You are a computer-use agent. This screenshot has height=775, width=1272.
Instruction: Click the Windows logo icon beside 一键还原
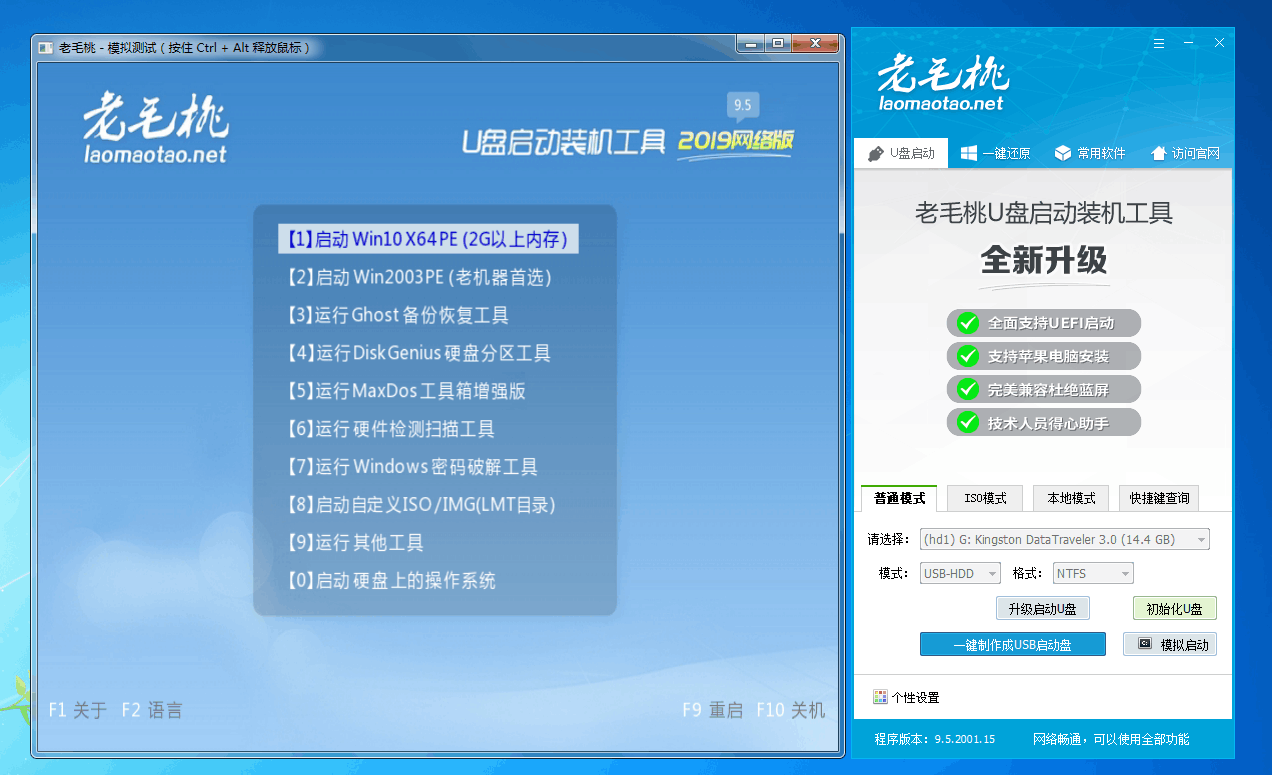[969, 153]
